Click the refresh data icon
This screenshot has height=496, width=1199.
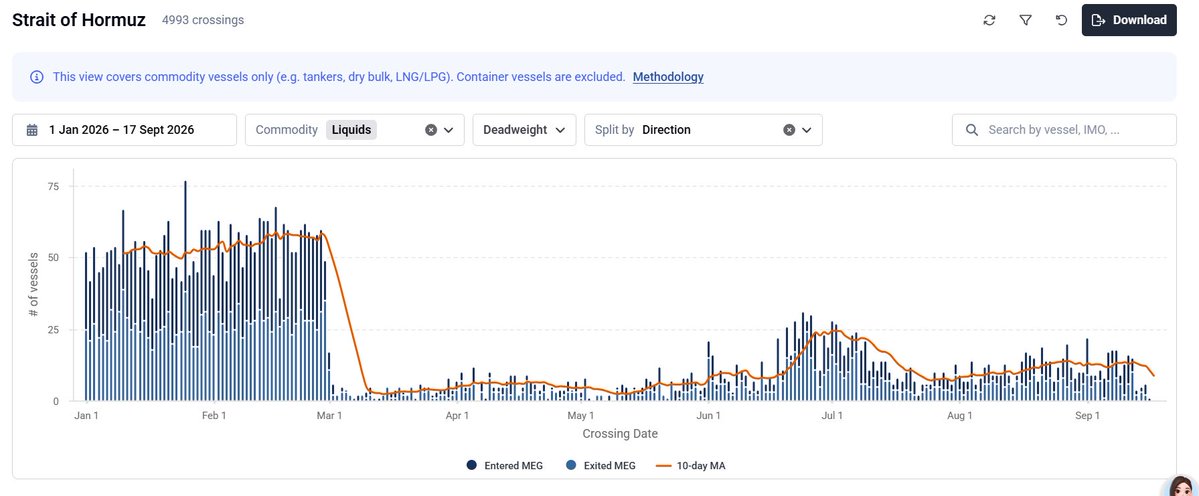pyautogui.click(x=989, y=21)
